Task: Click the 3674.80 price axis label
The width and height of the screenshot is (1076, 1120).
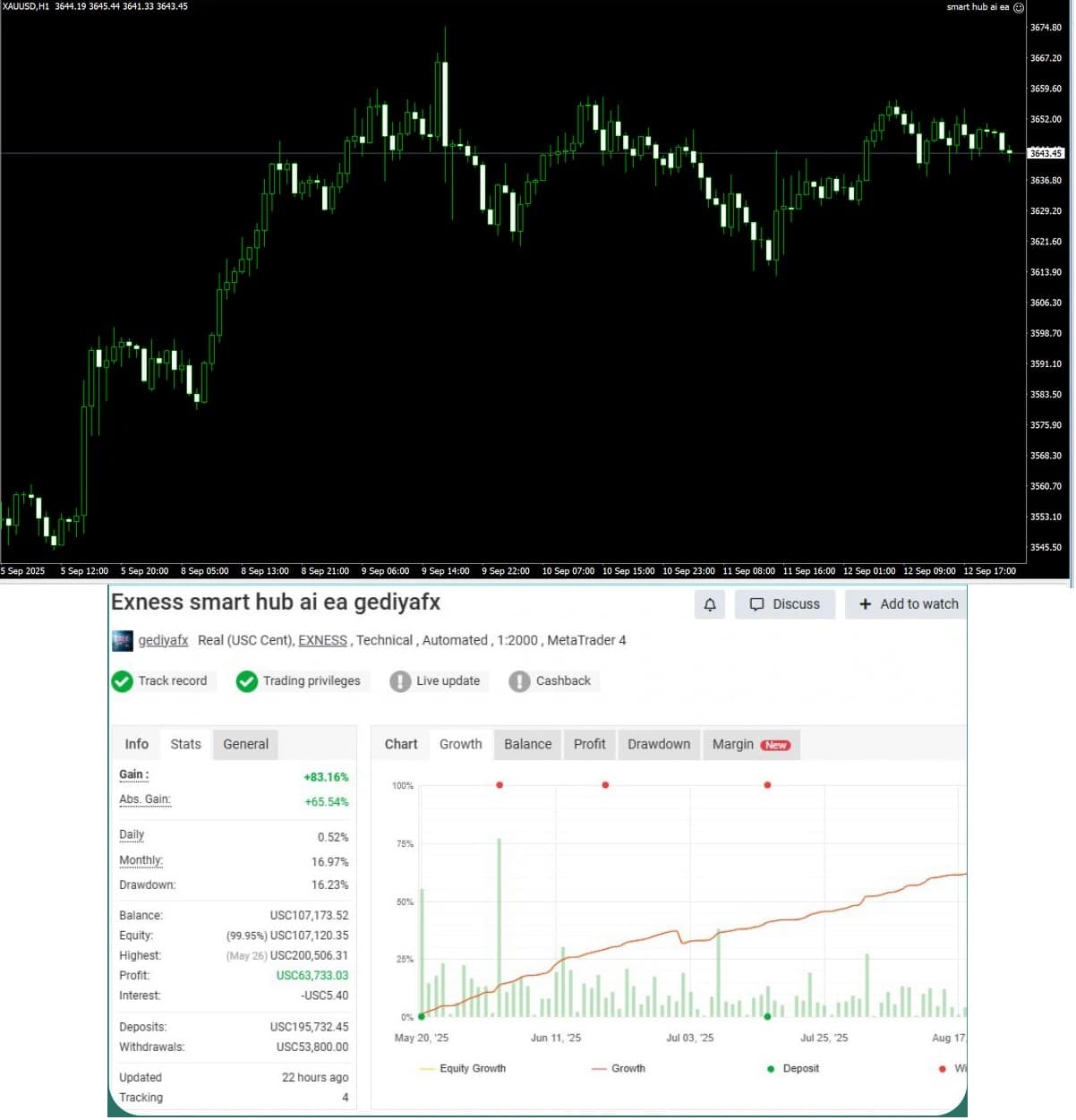Action: [x=1046, y=28]
